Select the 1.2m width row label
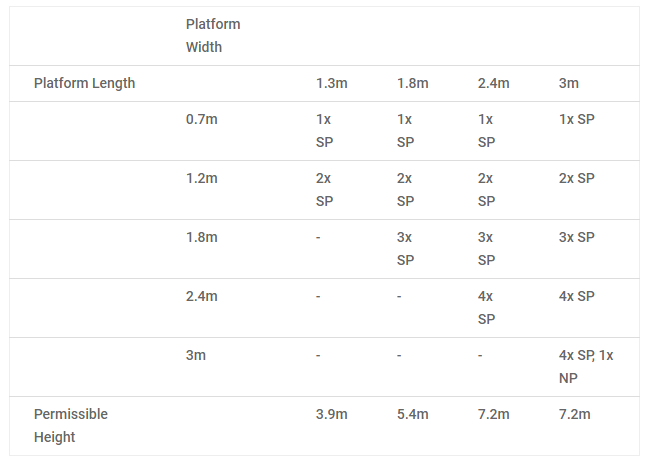 201,178
